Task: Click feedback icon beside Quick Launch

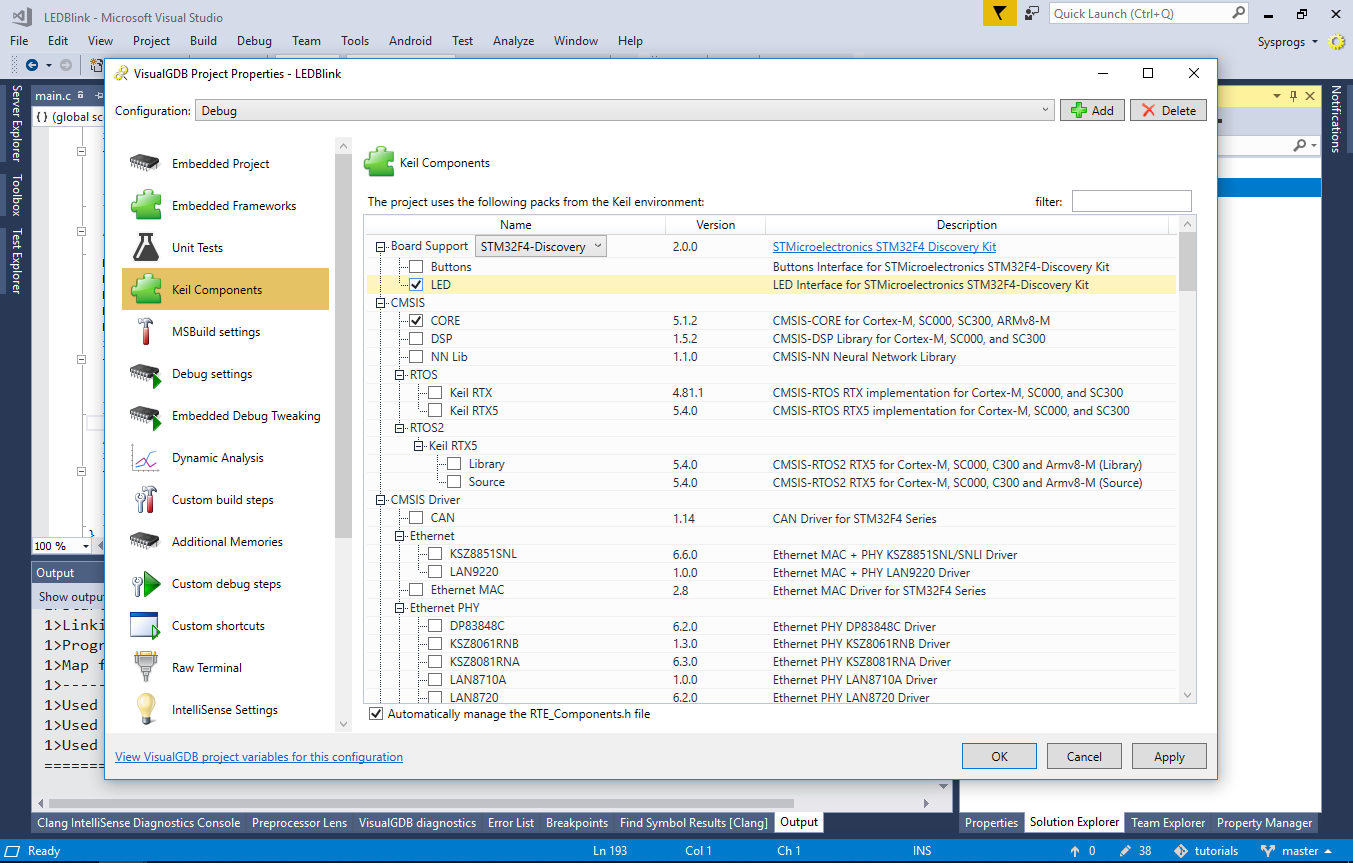Action: coord(1032,14)
